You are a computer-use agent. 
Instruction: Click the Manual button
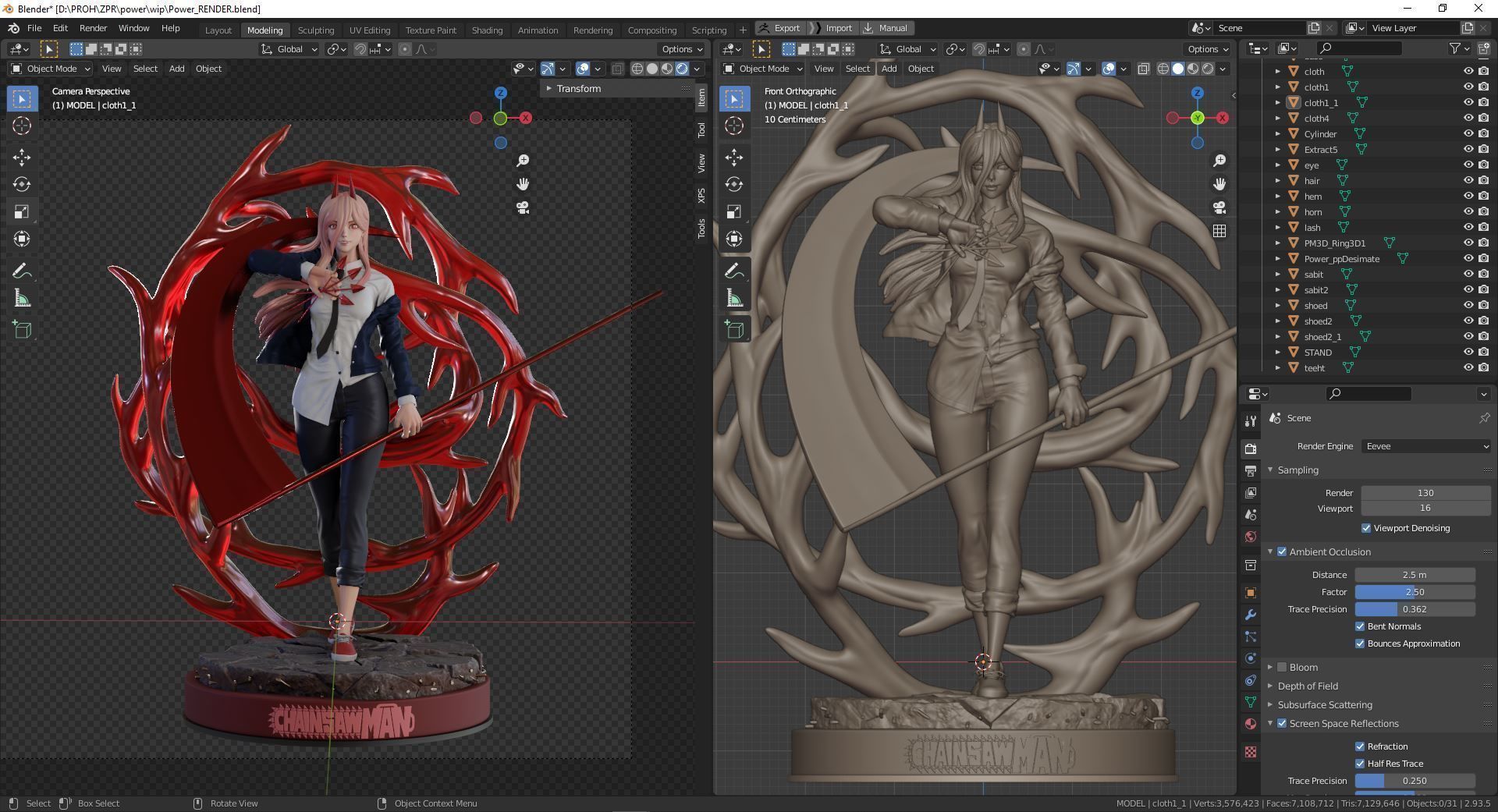click(886, 28)
